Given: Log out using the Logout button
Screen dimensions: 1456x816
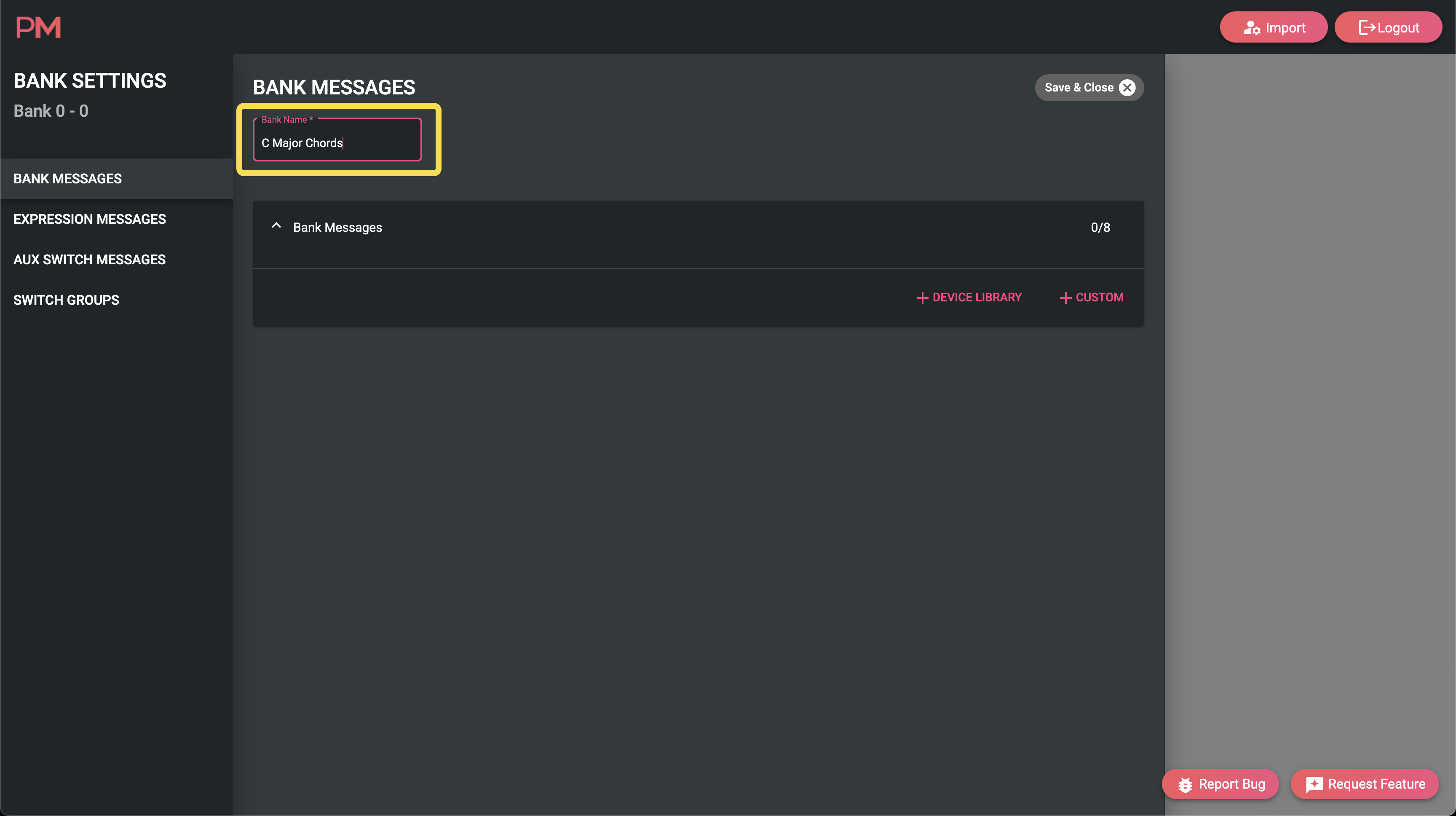Looking at the screenshot, I should pos(1388,27).
